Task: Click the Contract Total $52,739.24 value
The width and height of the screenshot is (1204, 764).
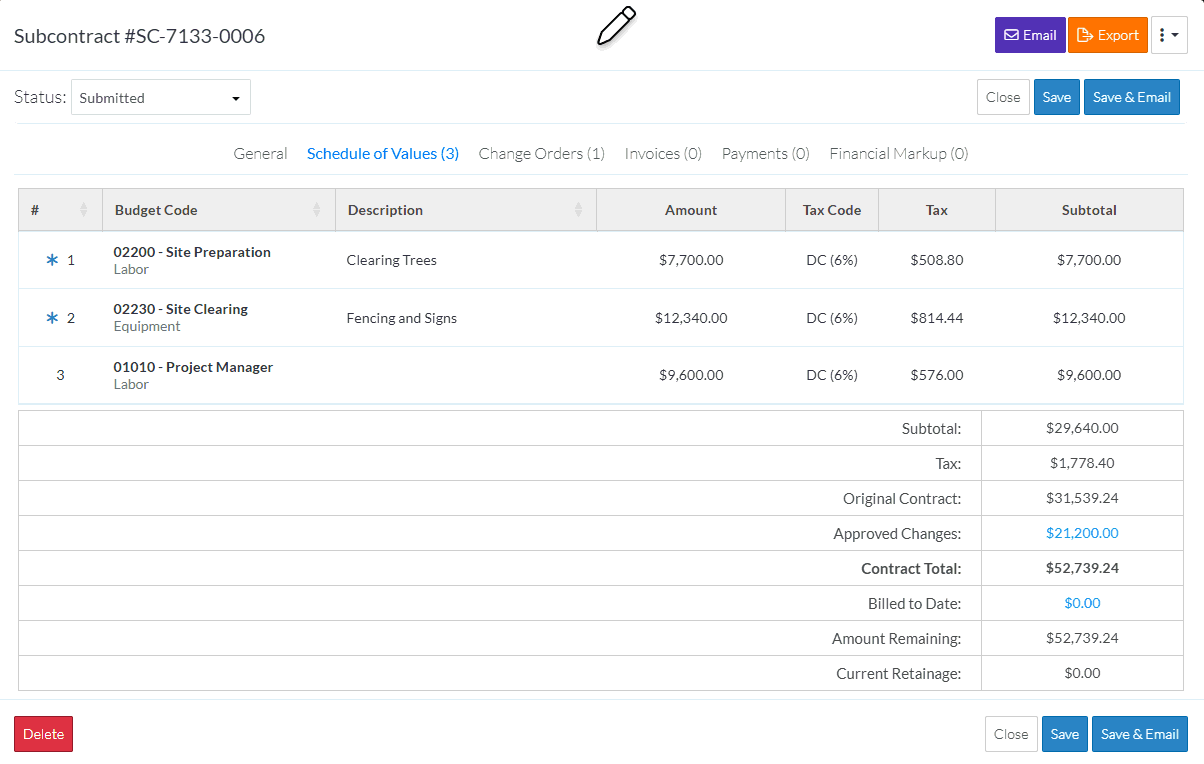Action: 1082,568
